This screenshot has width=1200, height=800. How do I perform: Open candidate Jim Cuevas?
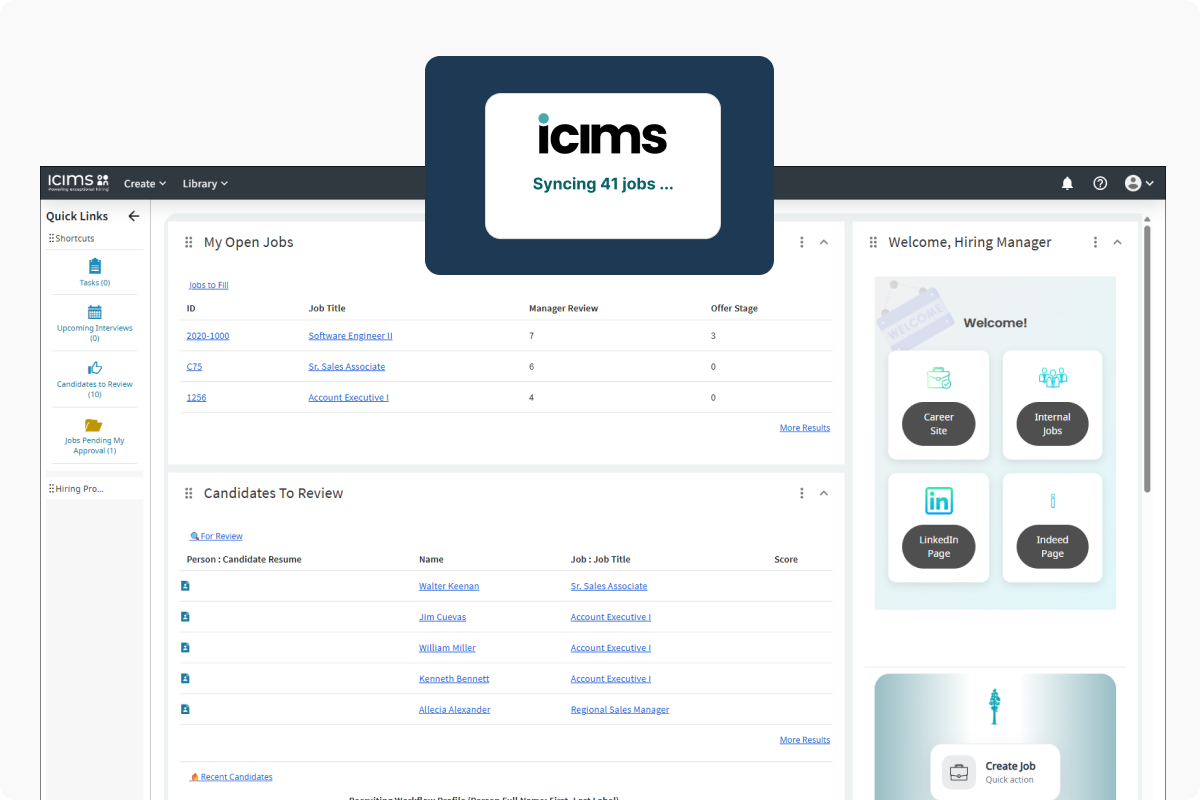(x=442, y=617)
